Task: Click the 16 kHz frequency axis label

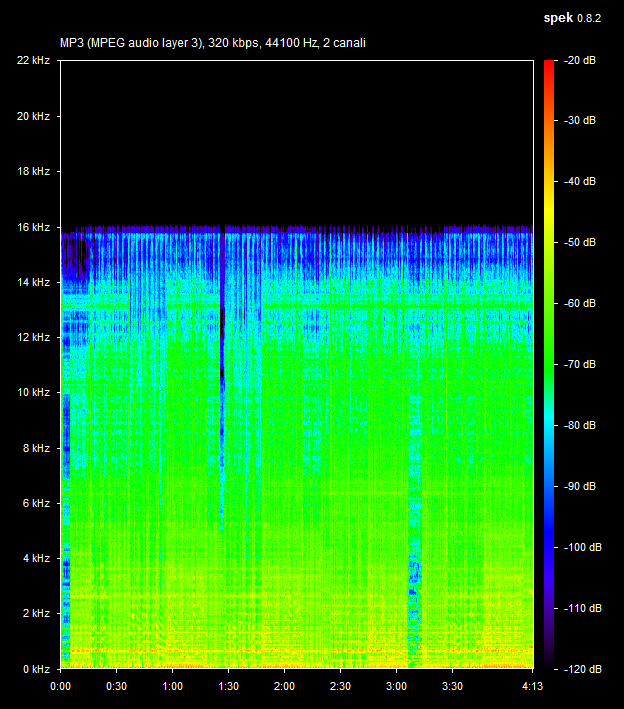Action: pyautogui.click(x=33, y=227)
